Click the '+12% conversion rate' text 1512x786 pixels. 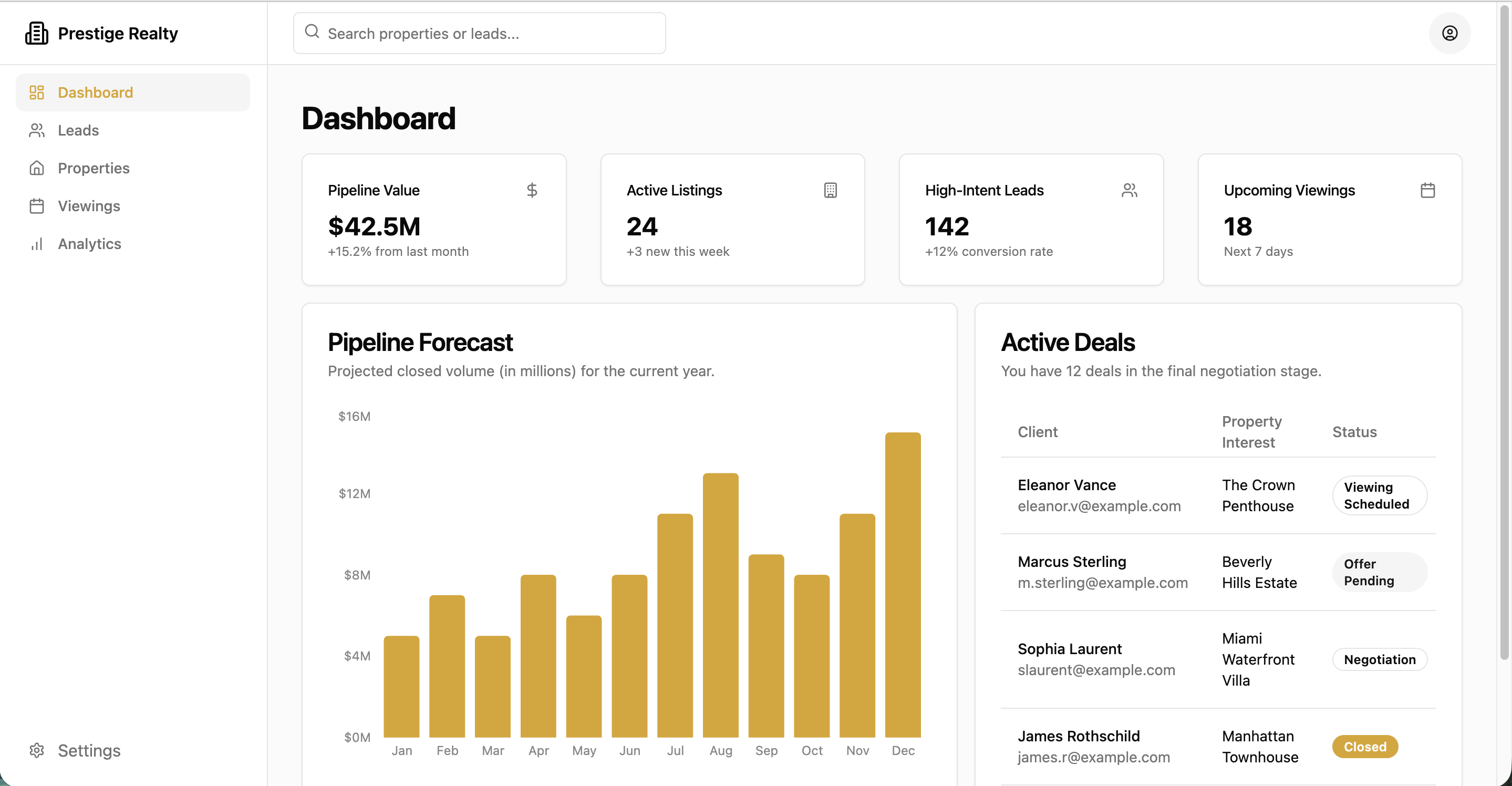989,251
